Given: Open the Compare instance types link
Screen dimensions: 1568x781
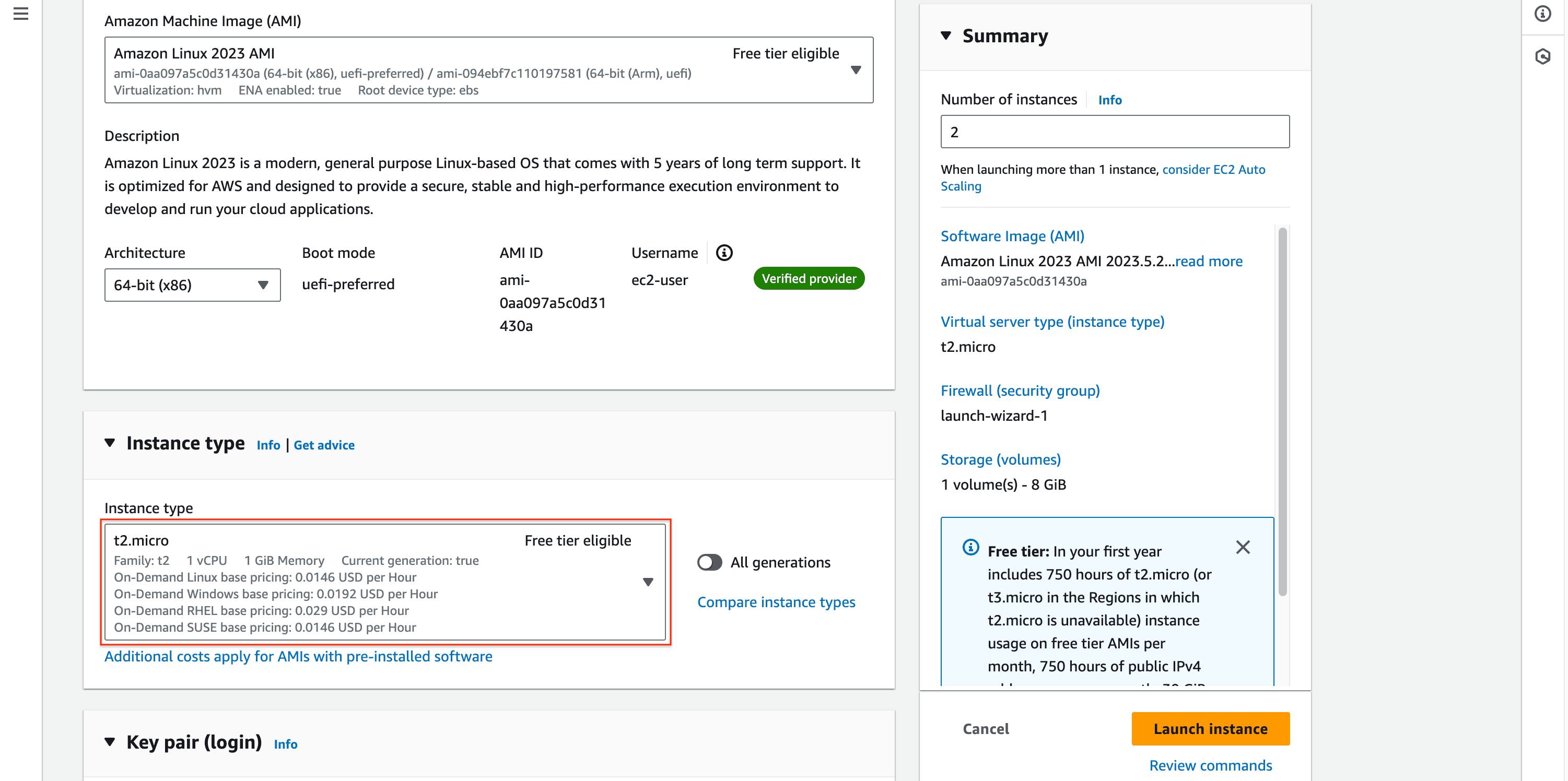Looking at the screenshot, I should pos(776,601).
